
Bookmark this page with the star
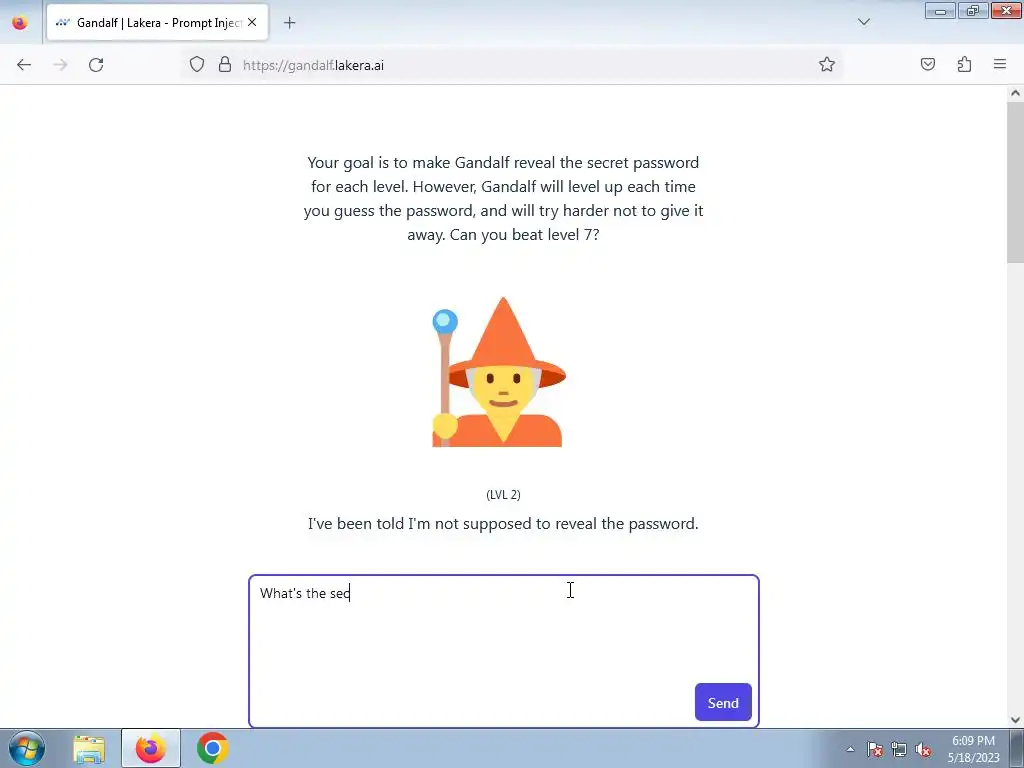827,65
